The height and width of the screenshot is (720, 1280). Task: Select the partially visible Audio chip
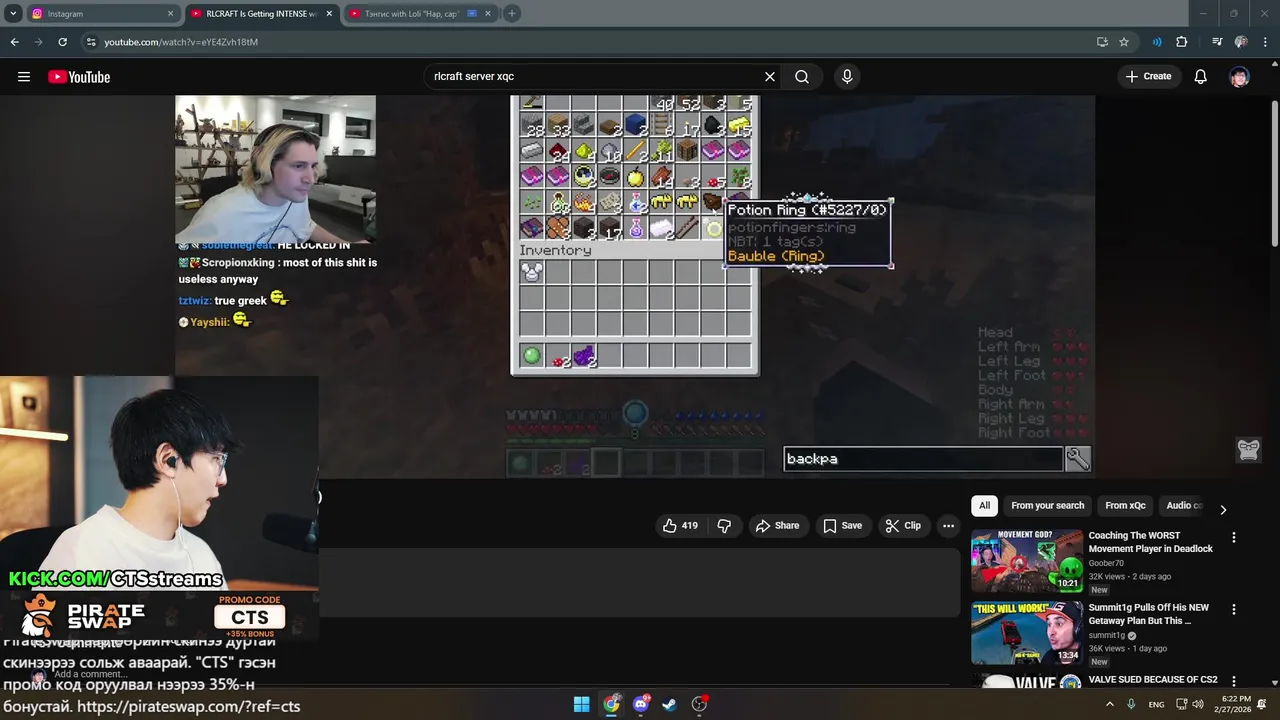1184,506
